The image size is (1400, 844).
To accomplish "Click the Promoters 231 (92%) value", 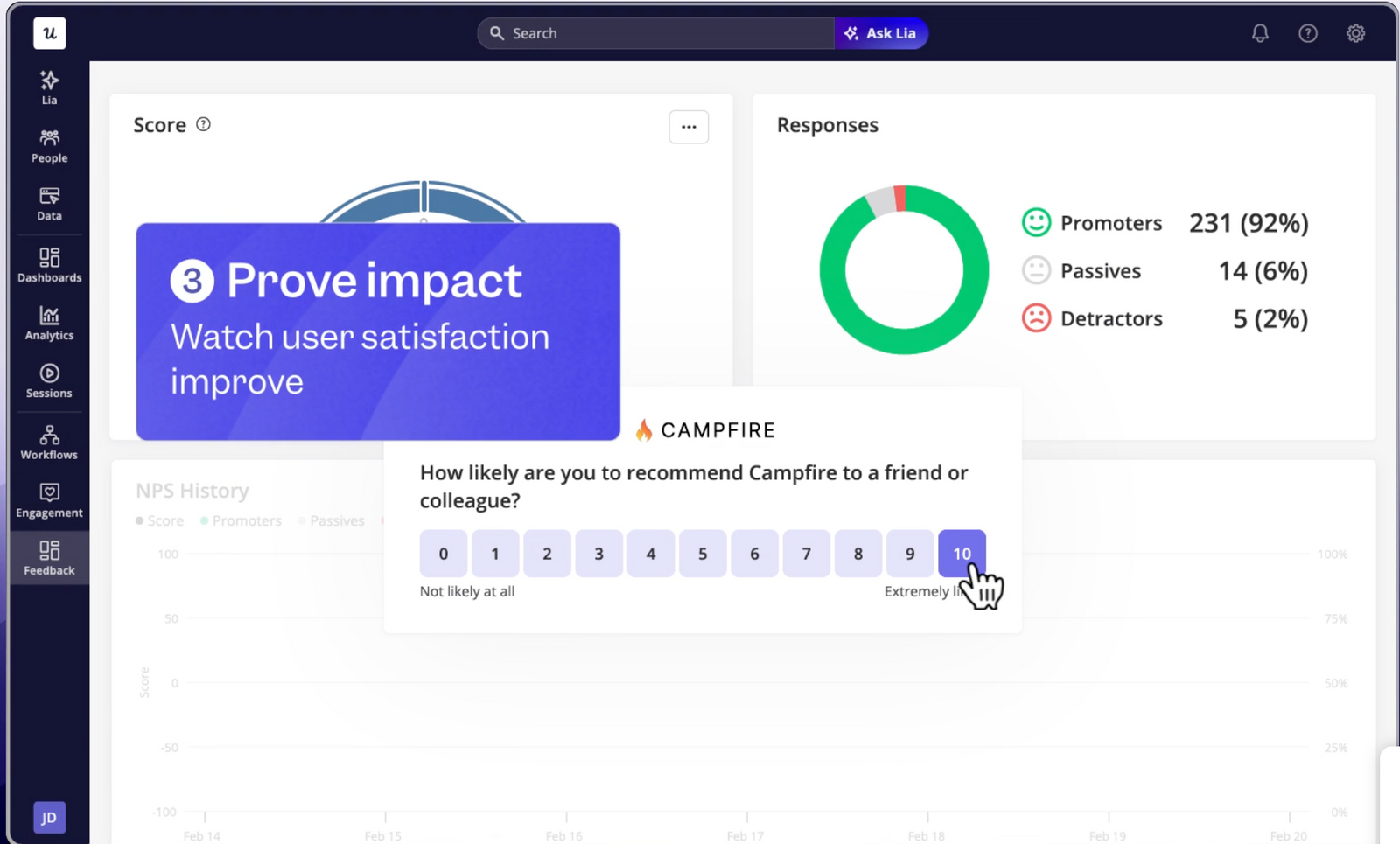I will coord(1249,223).
